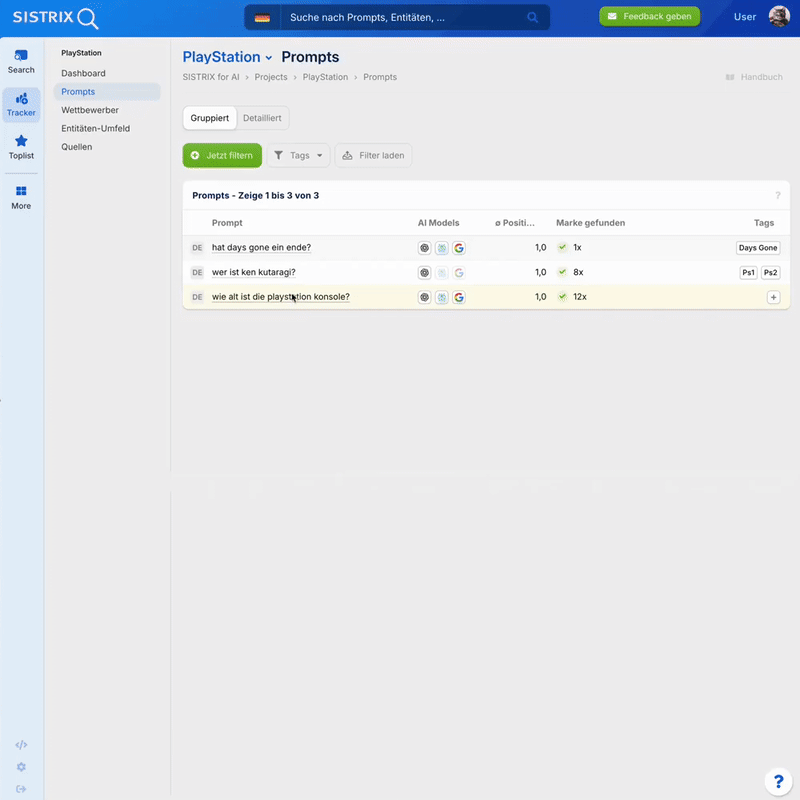800x800 pixels.
Task: Click the magnifier icon in search bar
Action: (x=533, y=17)
